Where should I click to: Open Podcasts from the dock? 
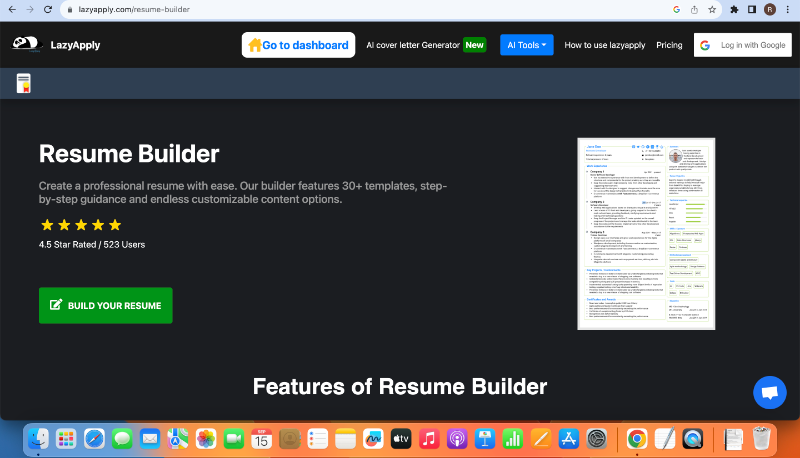click(457, 439)
